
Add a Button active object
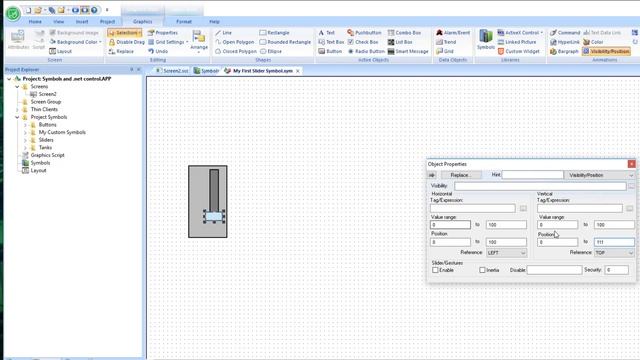330,51
